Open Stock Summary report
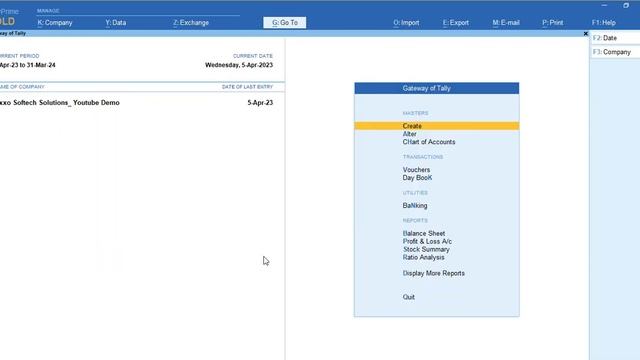 [x=426, y=249]
